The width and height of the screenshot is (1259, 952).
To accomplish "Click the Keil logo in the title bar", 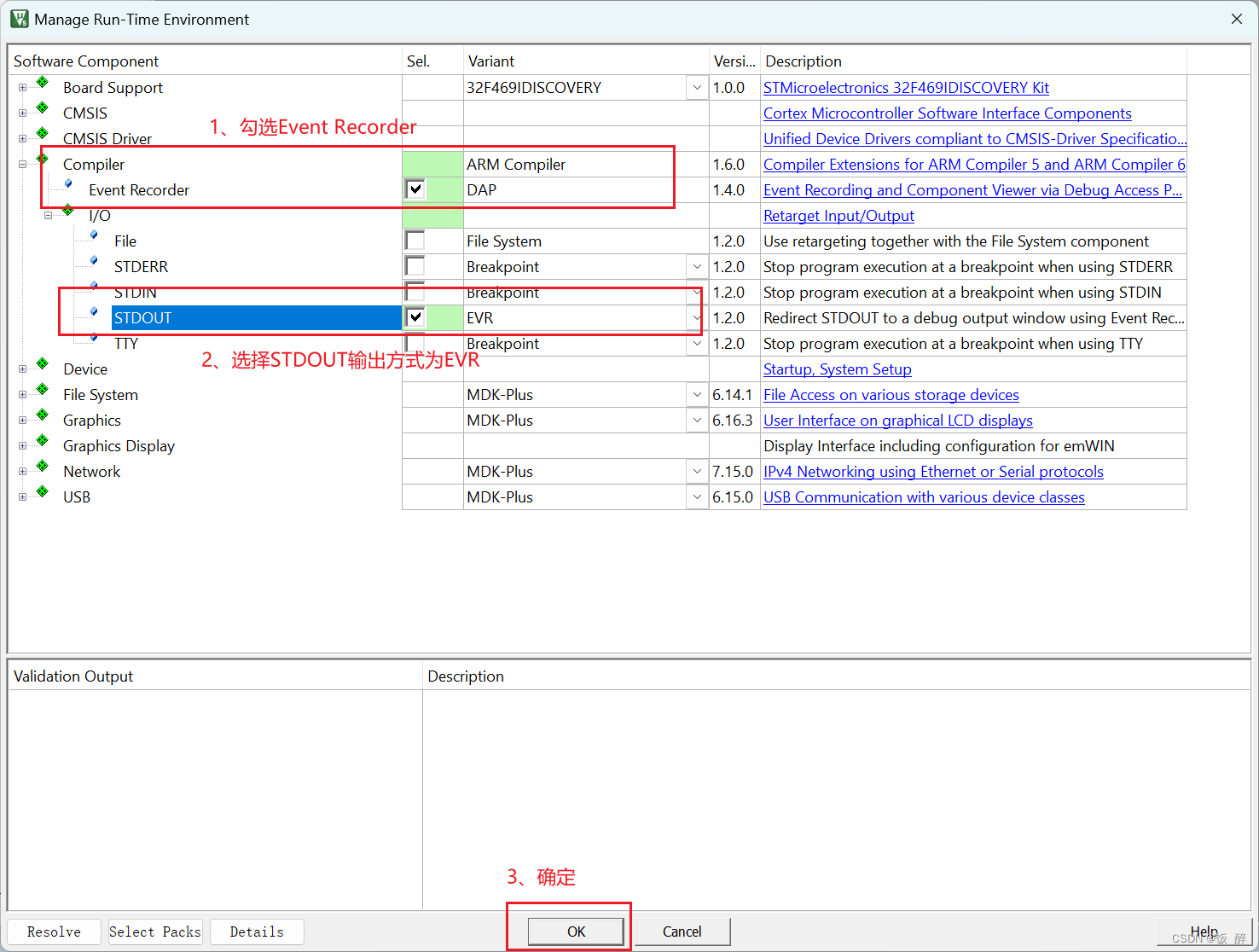I will click(x=19, y=18).
